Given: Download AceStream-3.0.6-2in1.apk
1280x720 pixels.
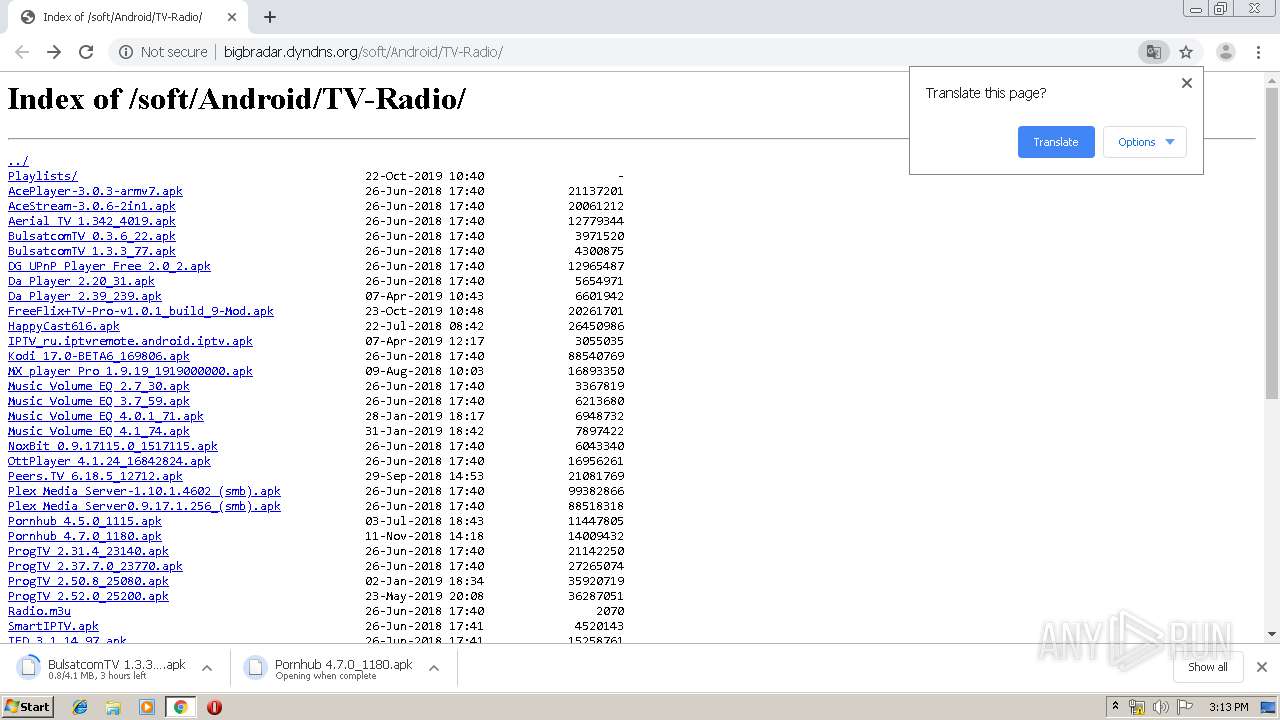Looking at the screenshot, I should pos(92,206).
